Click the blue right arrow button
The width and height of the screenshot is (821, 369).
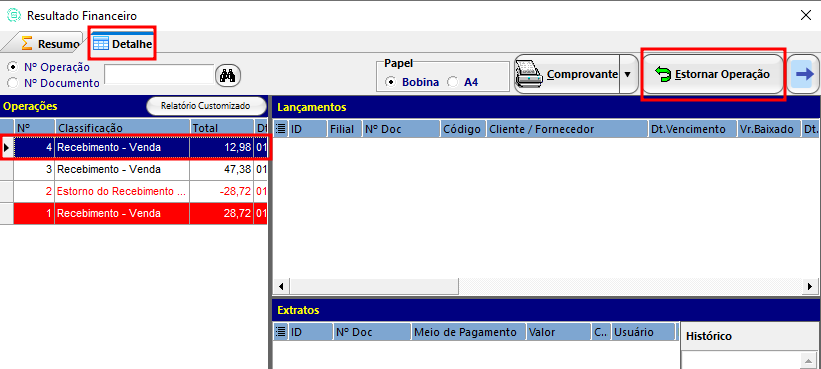805,74
